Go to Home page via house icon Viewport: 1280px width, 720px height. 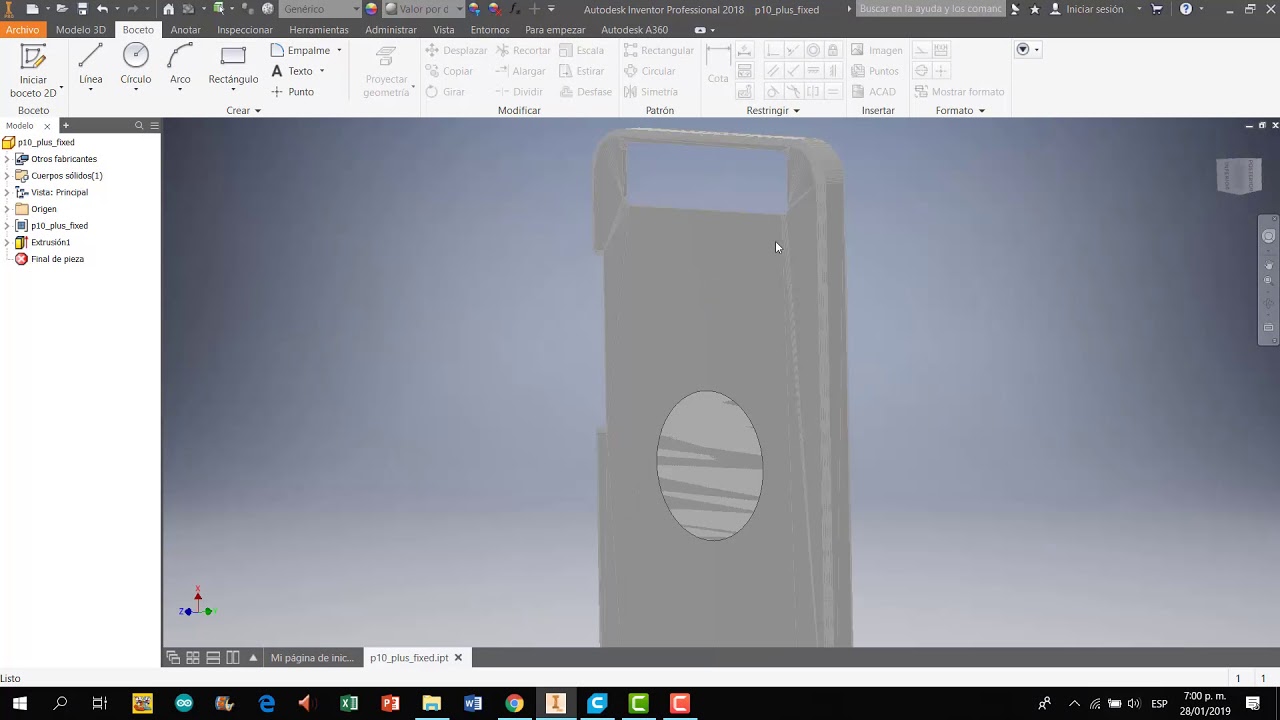pos(168,9)
